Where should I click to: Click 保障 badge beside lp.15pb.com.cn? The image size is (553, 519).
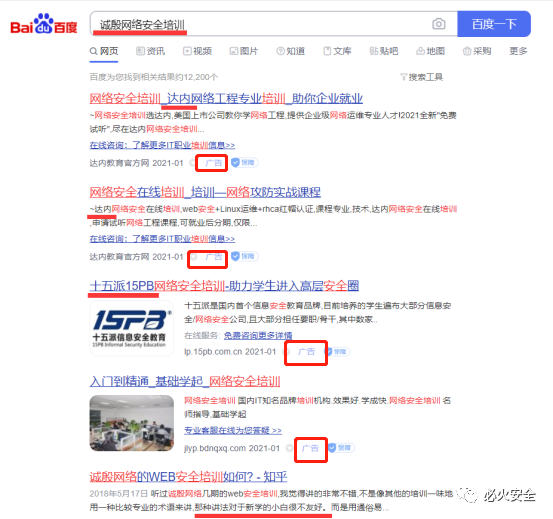pos(338,352)
